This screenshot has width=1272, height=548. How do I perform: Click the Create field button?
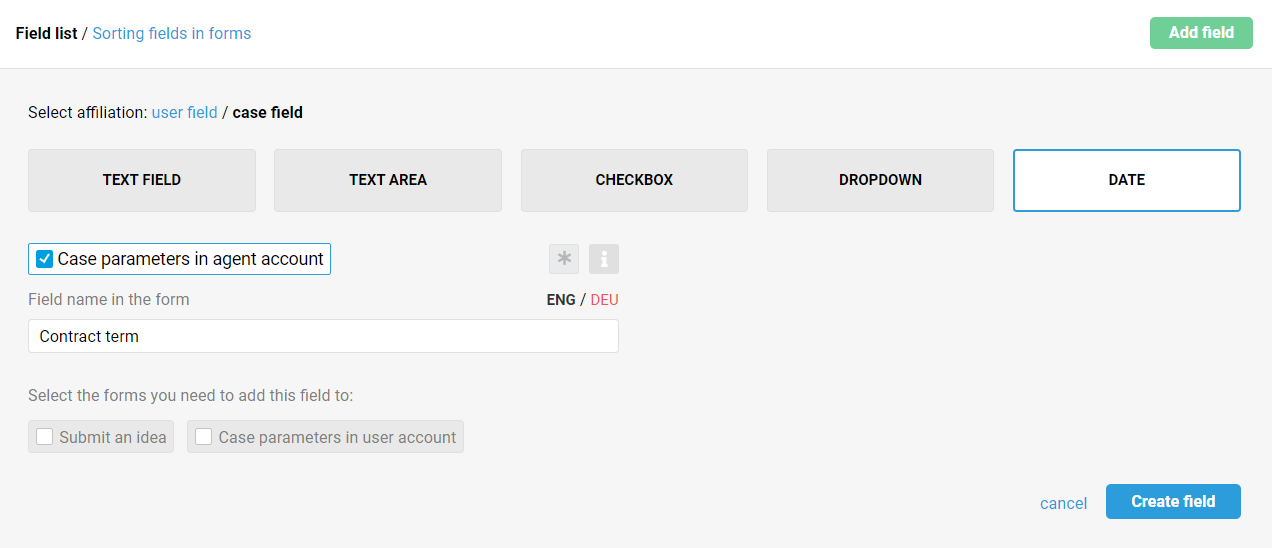(1173, 502)
